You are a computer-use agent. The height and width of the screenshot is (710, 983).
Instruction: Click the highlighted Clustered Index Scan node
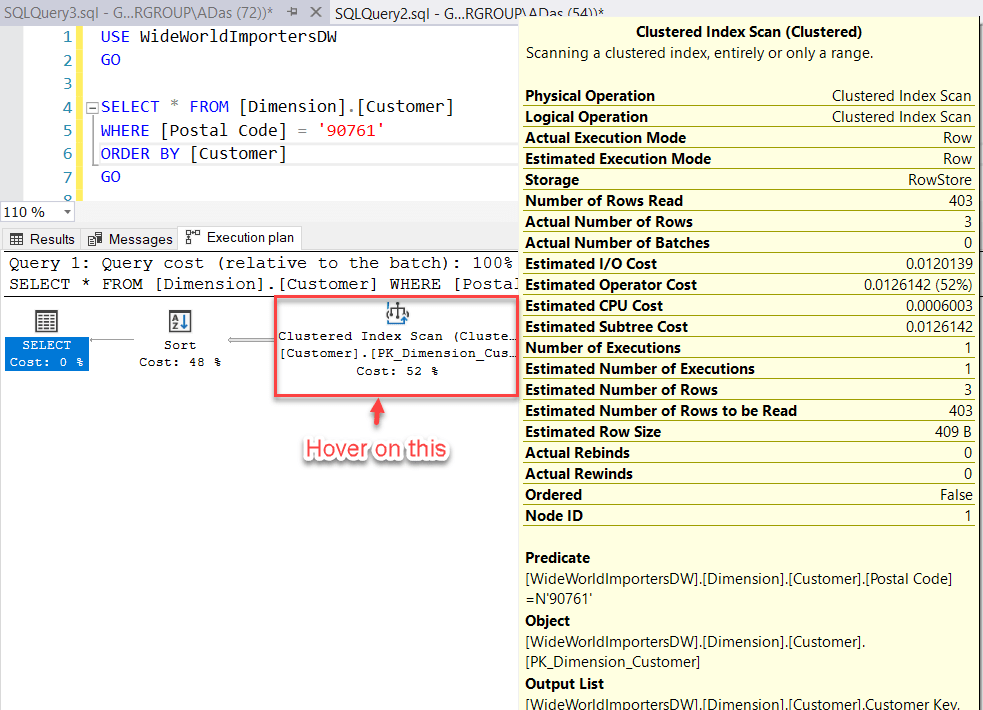pos(396,340)
